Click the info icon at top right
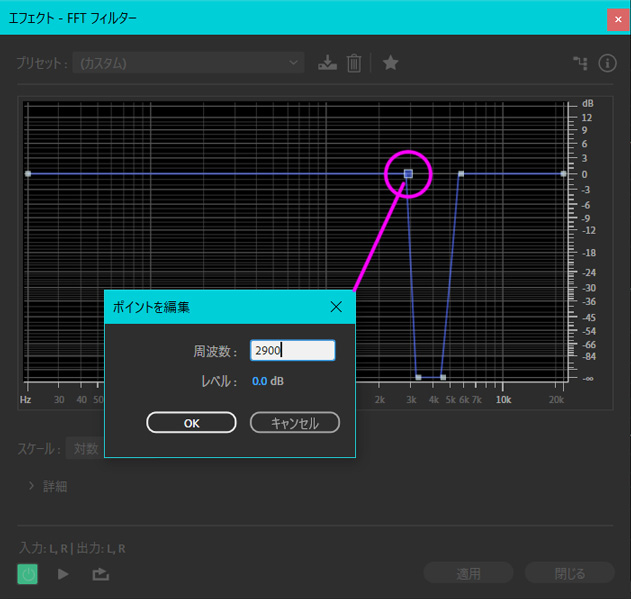This screenshot has height=599, width=631. pos(607,63)
